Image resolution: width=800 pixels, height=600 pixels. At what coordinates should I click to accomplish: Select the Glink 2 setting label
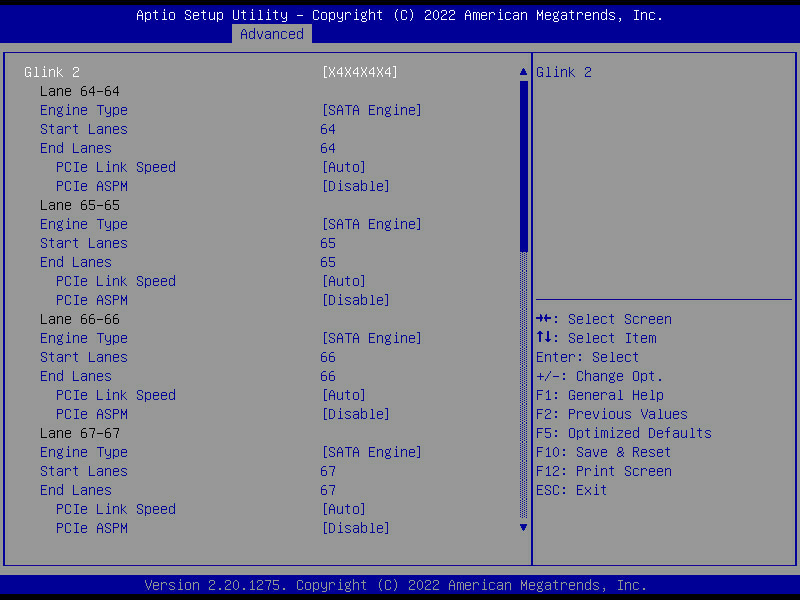pos(51,72)
